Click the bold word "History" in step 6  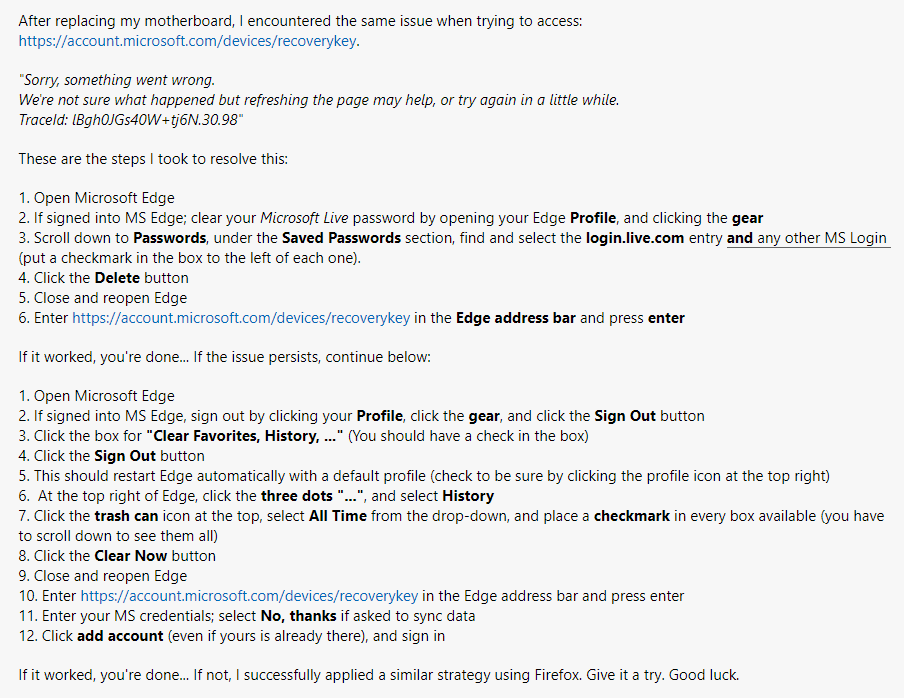[468, 496]
